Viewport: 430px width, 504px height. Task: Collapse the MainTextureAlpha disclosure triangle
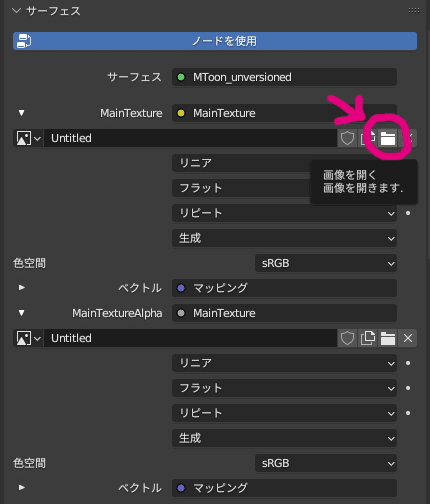(x=22, y=313)
